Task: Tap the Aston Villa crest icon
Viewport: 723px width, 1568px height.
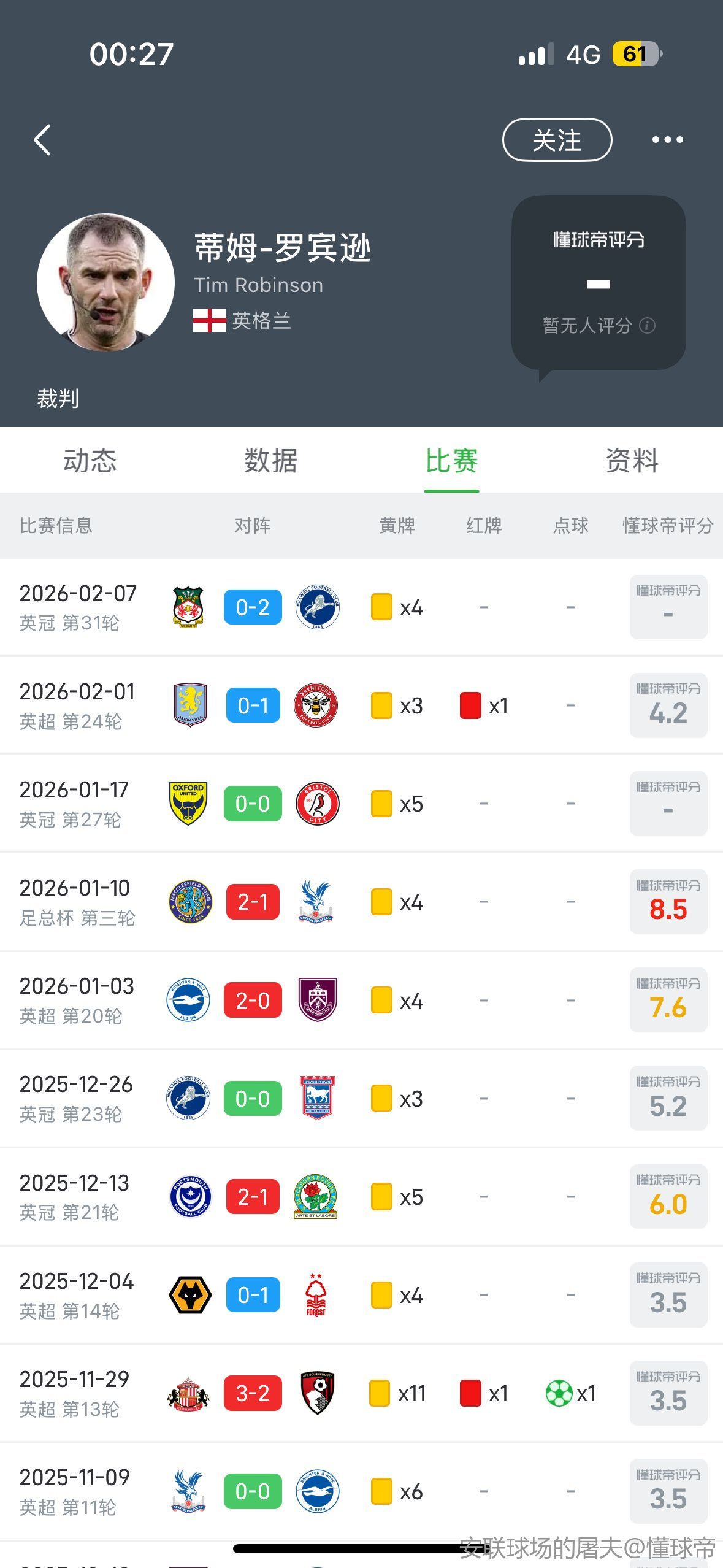Action: 190,705
